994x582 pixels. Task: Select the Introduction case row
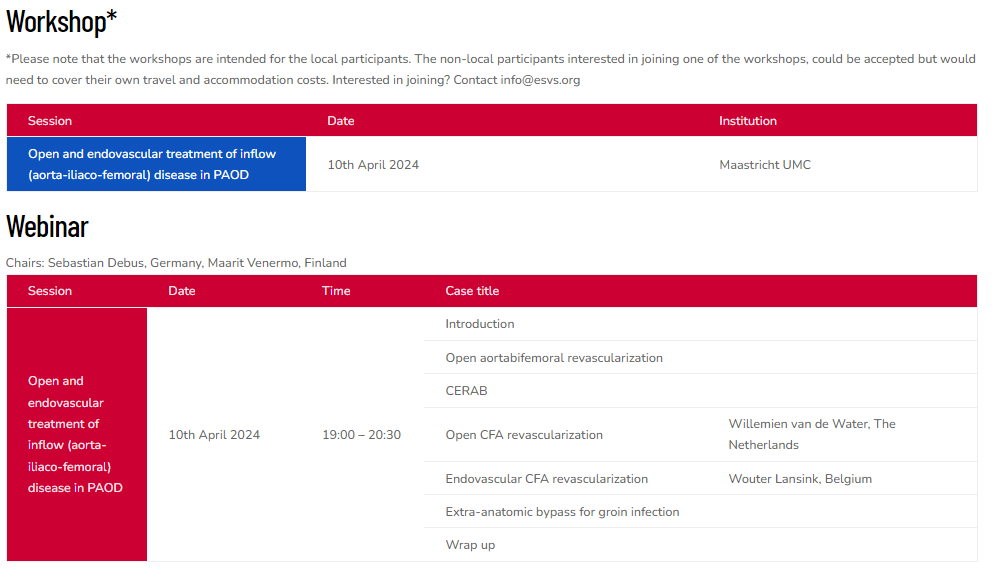coord(480,324)
